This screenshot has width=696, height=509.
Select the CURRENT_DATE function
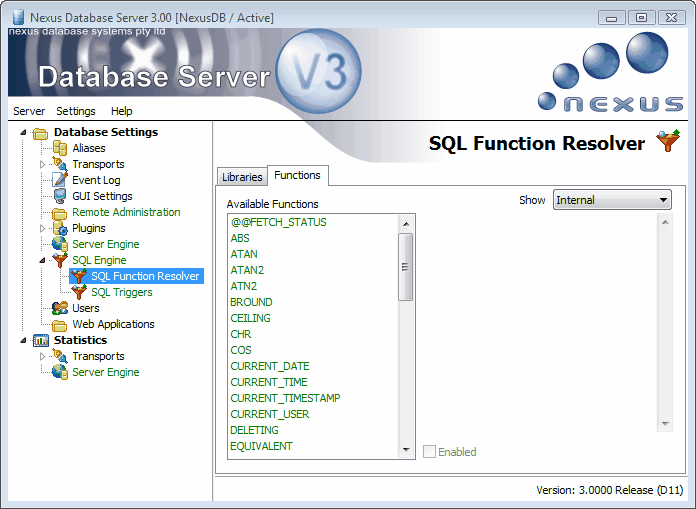coord(270,366)
